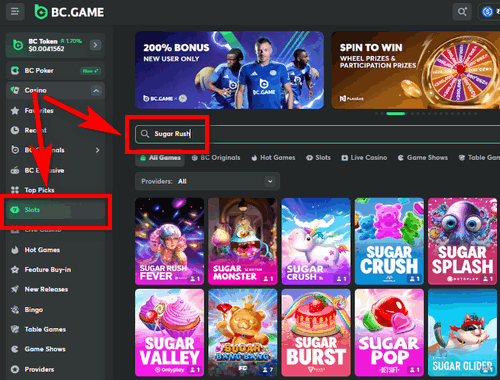Select the Game Shows tab
The image size is (500, 380).
(x=423, y=158)
